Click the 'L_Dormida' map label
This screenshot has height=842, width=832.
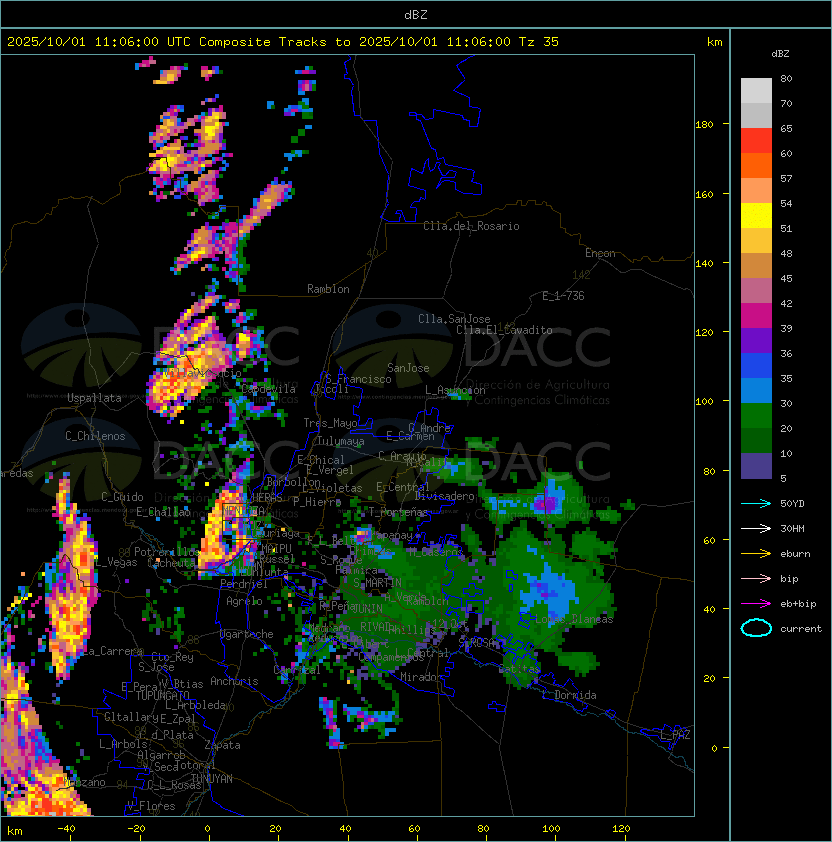tap(569, 695)
